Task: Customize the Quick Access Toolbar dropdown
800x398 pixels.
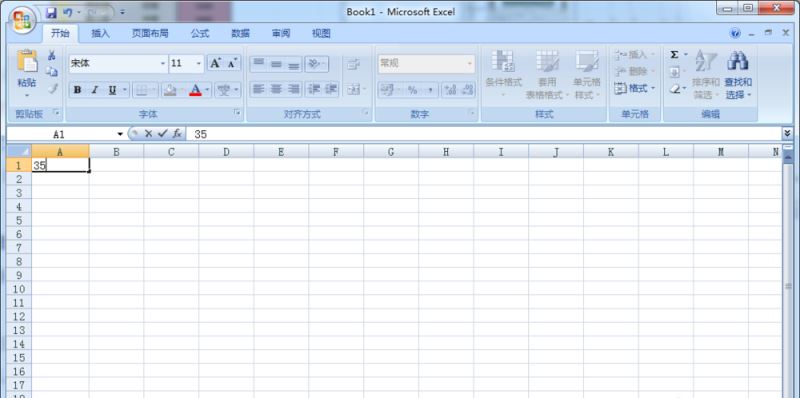Action: click(122, 12)
